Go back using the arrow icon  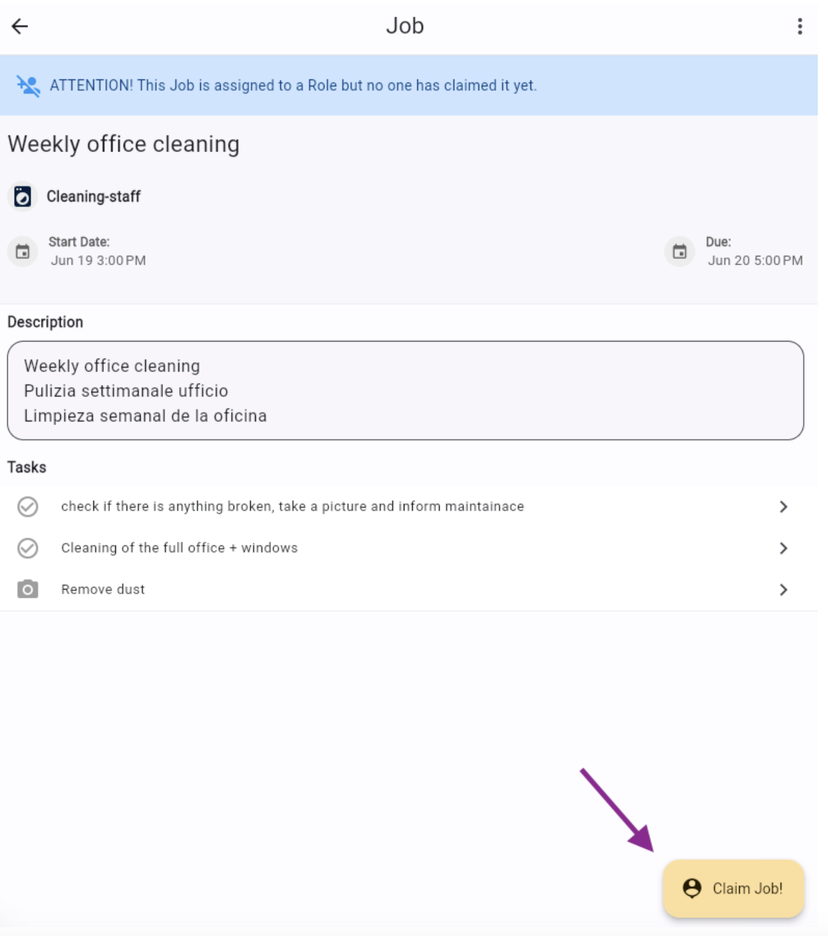pos(20,27)
